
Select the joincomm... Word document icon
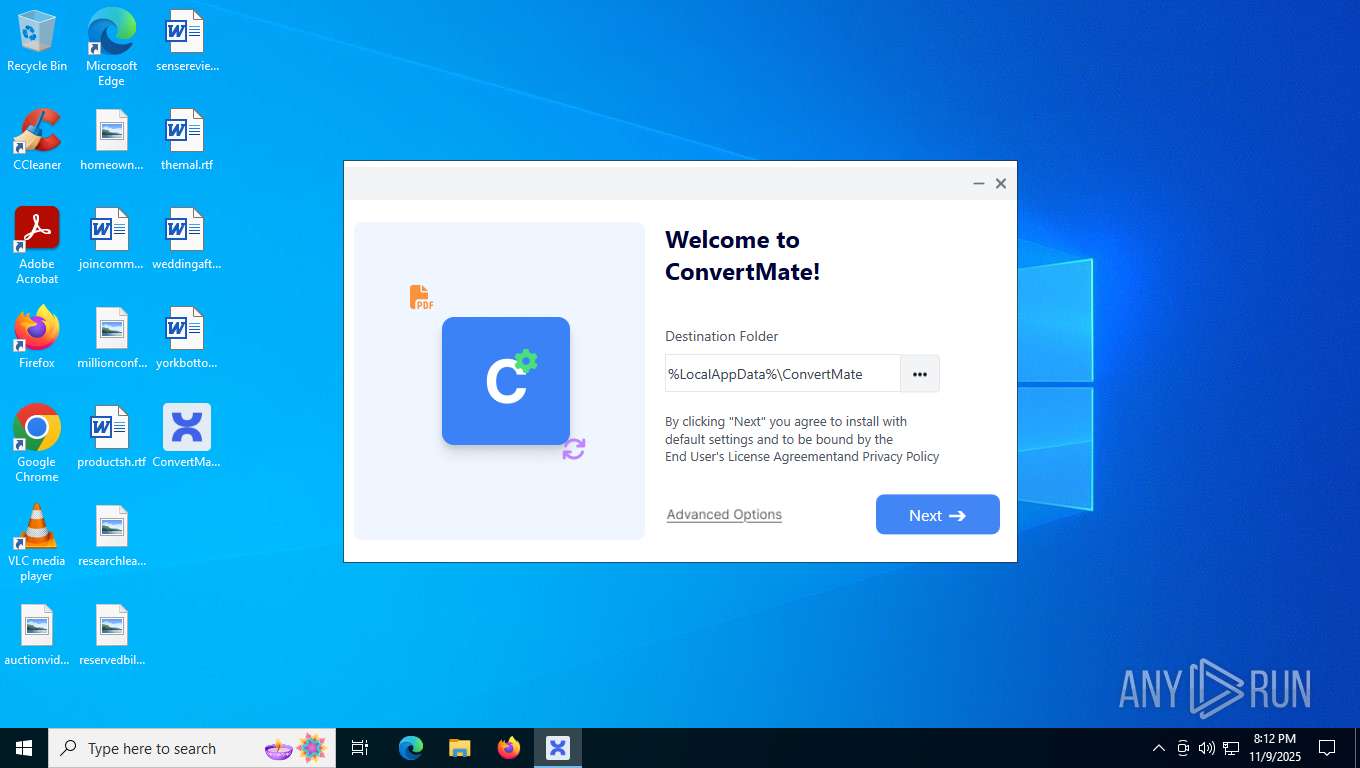click(x=111, y=239)
